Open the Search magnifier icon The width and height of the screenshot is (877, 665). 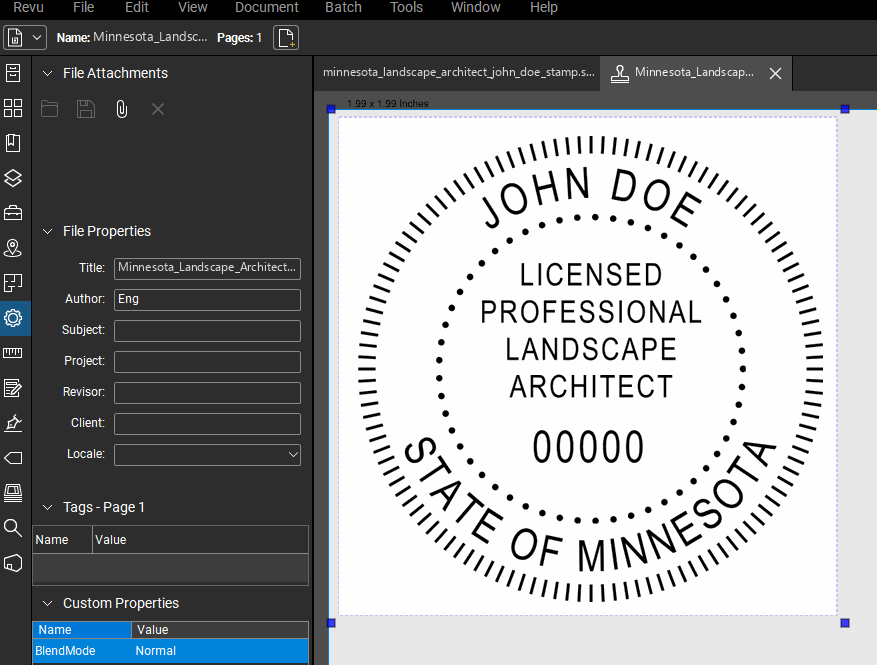13,528
